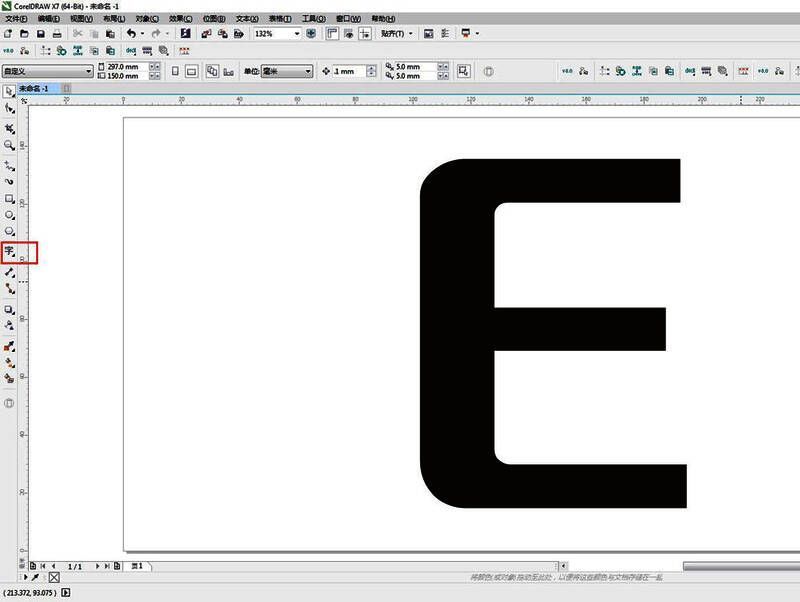Image resolution: width=800 pixels, height=602 pixels.
Task: Click the no-fill X color swatch
Action: pos(54,578)
